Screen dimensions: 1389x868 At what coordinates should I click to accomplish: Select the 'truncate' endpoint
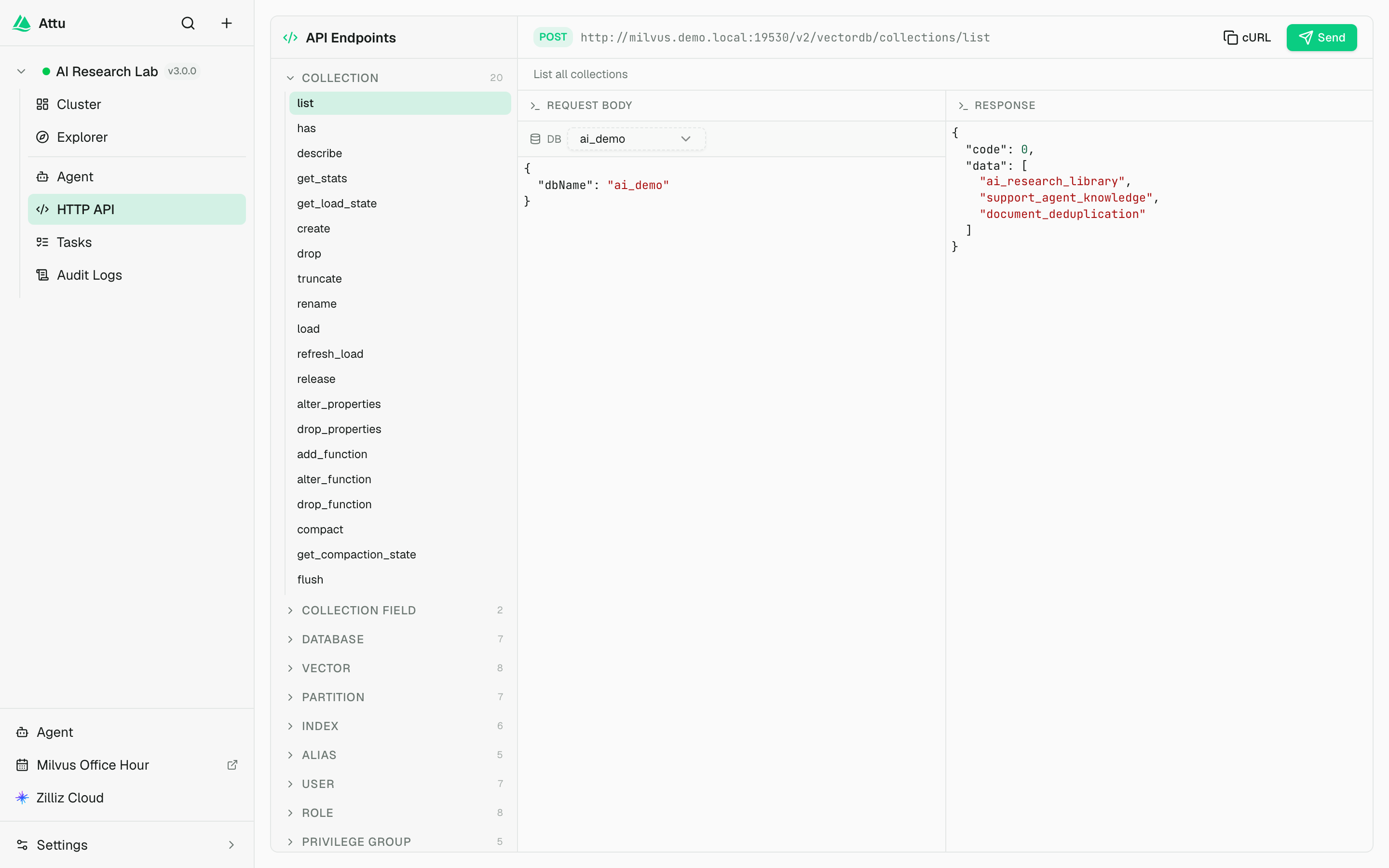click(400, 278)
